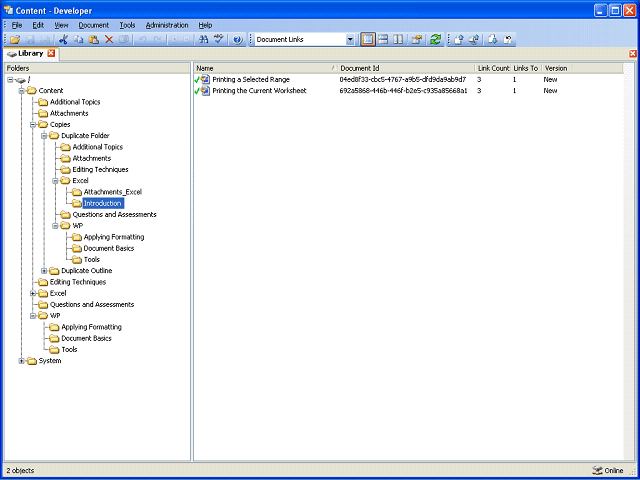Open the Administration menu
Image resolution: width=640 pixels, height=480 pixels.
coord(167,25)
